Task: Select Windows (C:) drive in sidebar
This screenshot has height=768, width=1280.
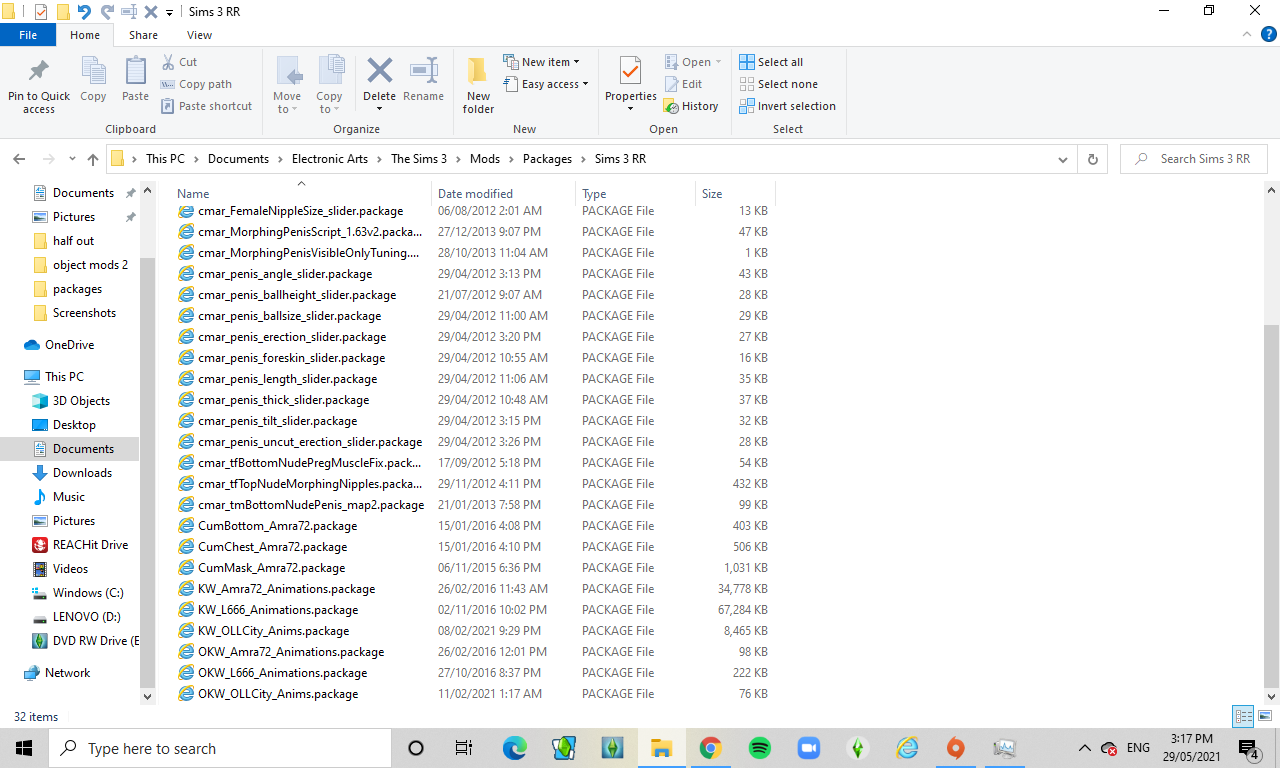Action: point(88,593)
